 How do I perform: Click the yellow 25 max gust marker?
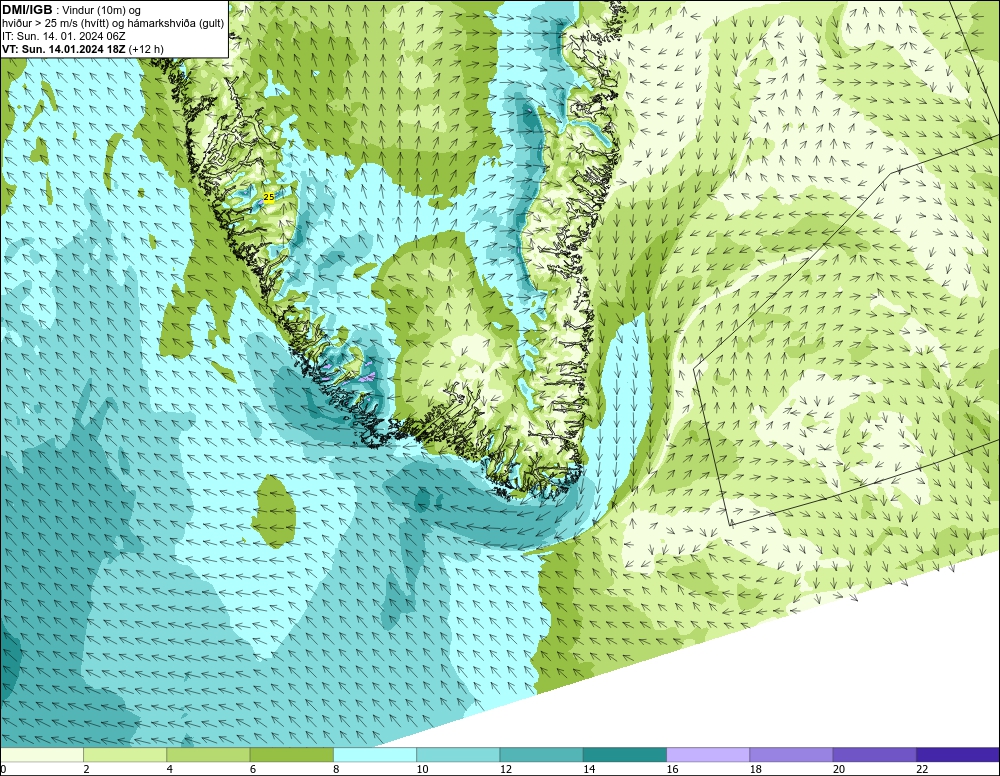pos(268,197)
